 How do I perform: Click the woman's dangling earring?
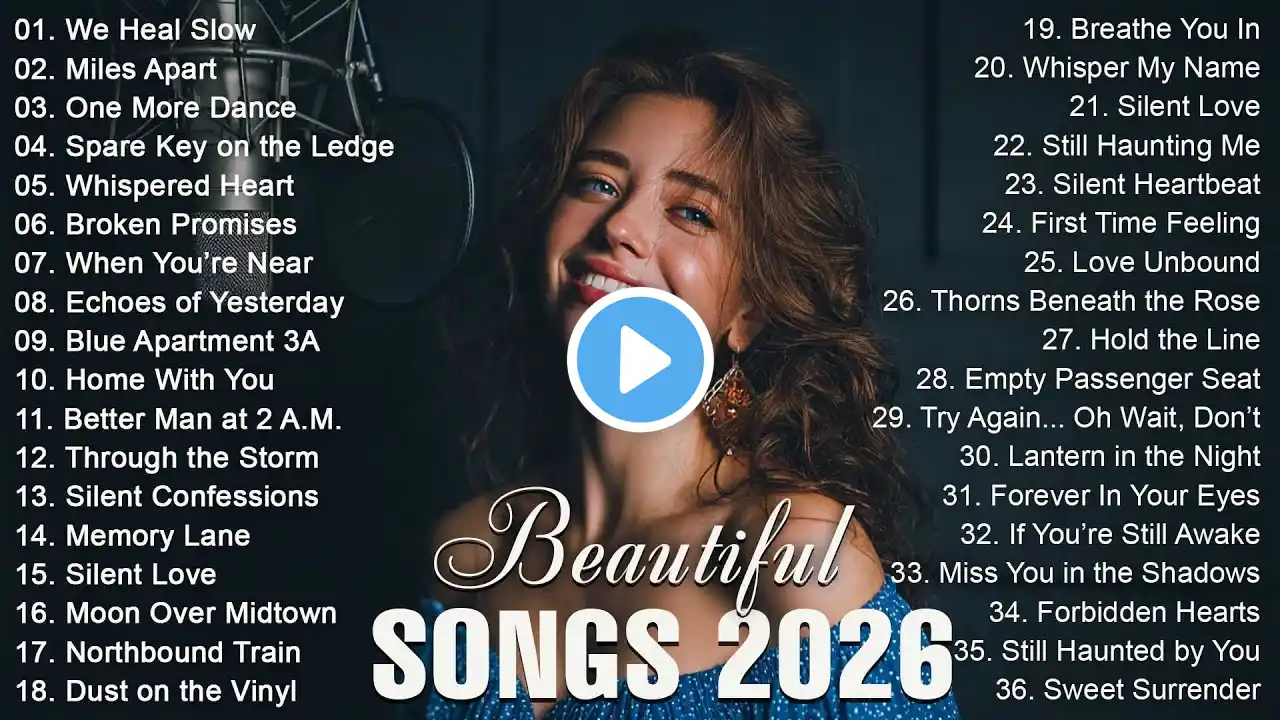point(727,390)
